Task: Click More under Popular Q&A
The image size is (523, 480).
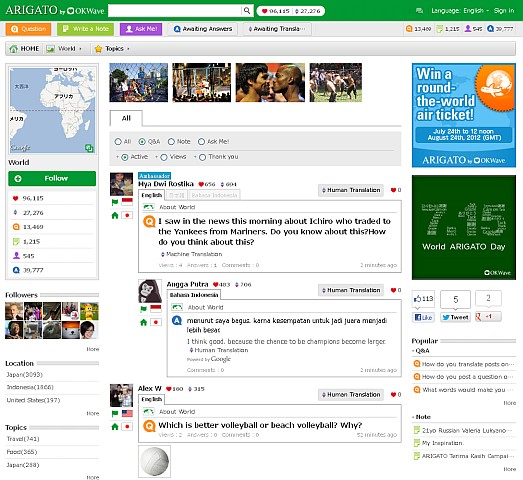Action: [510, 403]
